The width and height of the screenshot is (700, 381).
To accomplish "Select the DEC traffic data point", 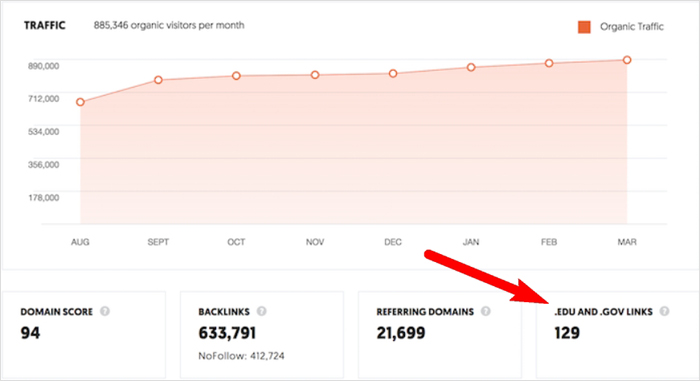I will pyautogui.click(x=393, y=73).
